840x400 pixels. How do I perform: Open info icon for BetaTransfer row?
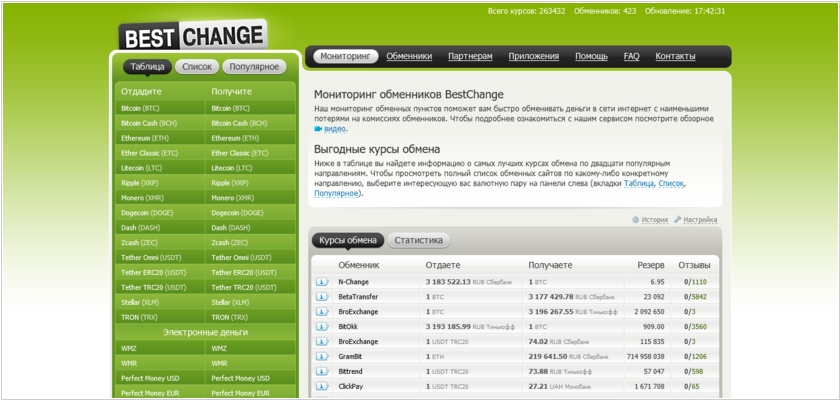(x=321, y=297)
